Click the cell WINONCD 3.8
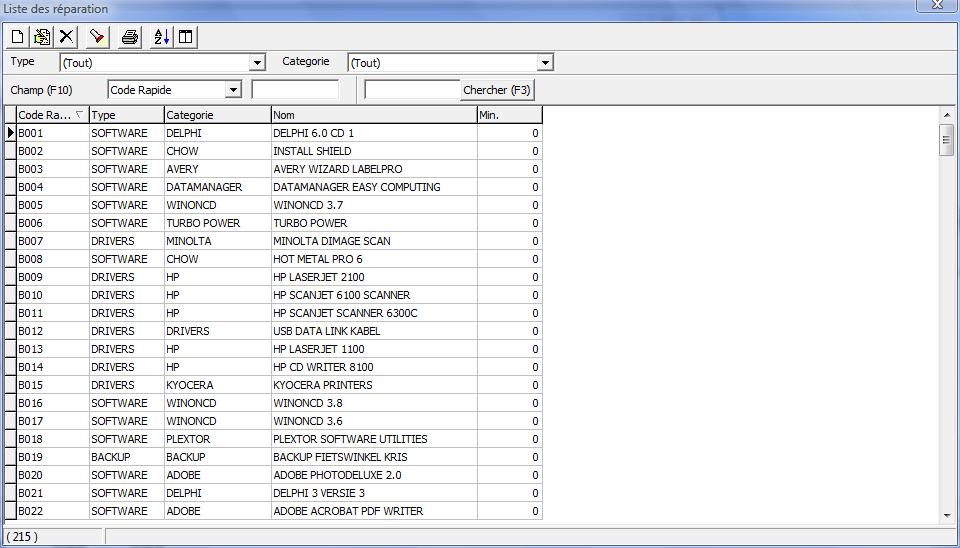 (x=374, y=403)
